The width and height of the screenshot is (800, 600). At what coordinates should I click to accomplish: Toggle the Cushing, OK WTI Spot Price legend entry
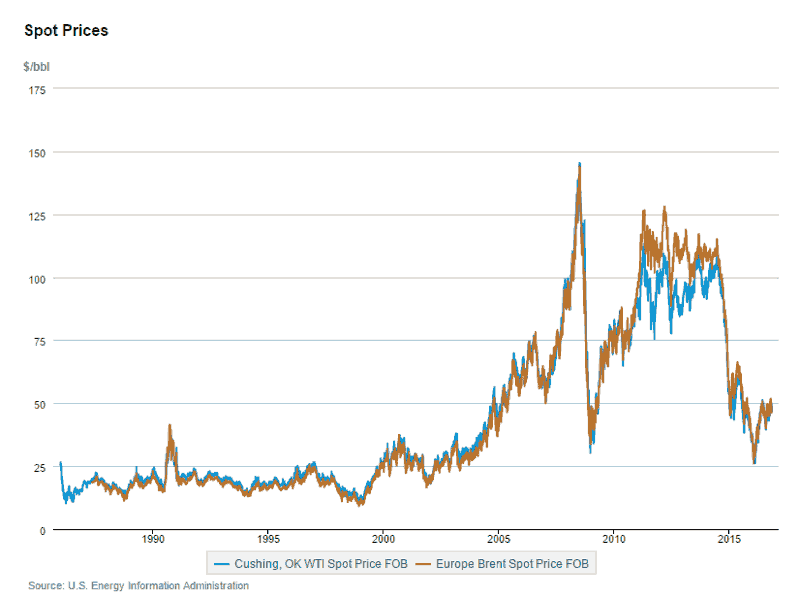pyautogui.click(x=311, y=564)
